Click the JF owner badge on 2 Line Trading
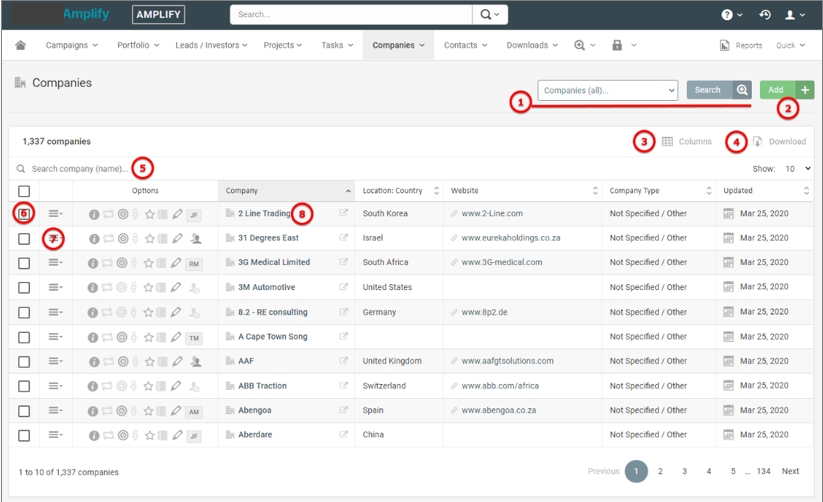Screen dimensions: 823x502 (x=194, y=215)
